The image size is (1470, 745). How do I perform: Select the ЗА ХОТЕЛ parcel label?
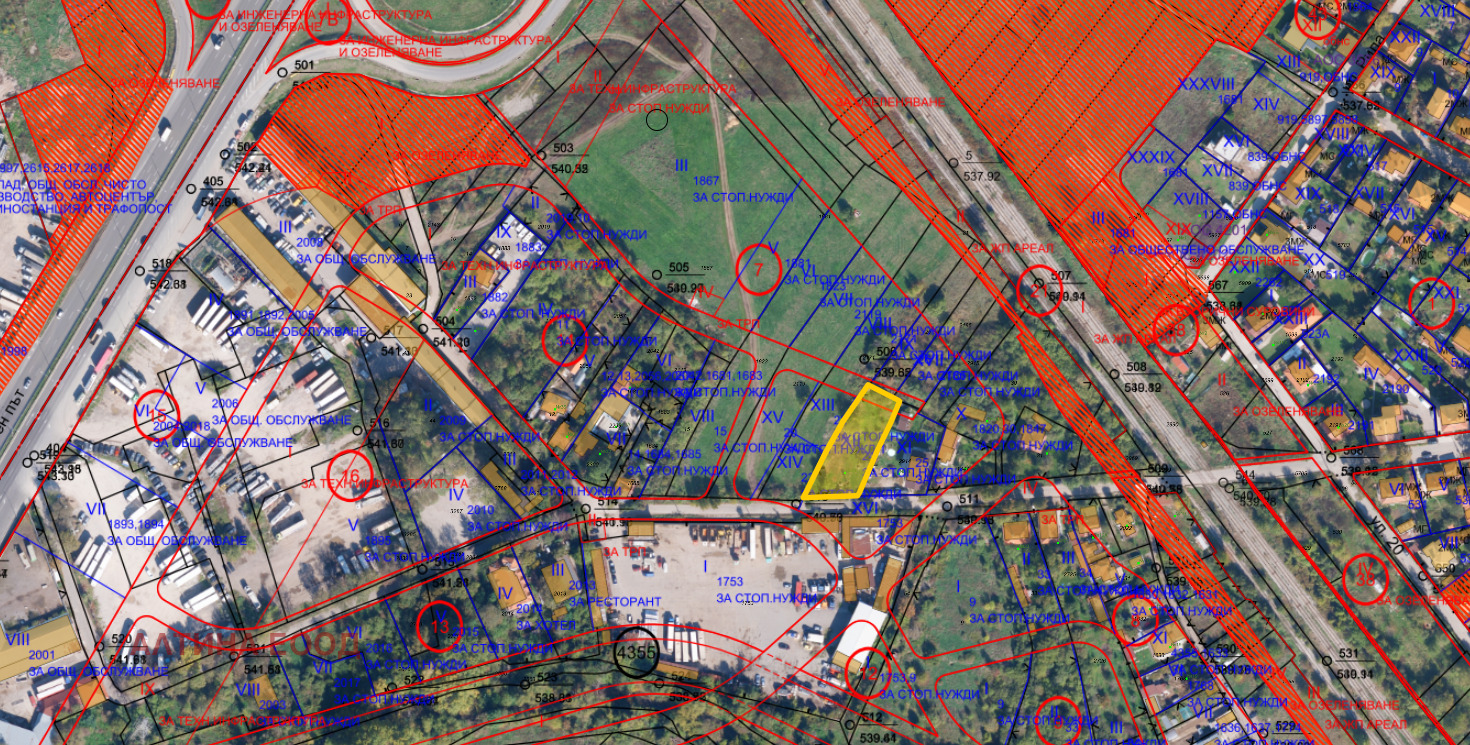pyautogui.click(x=540, y=625)
